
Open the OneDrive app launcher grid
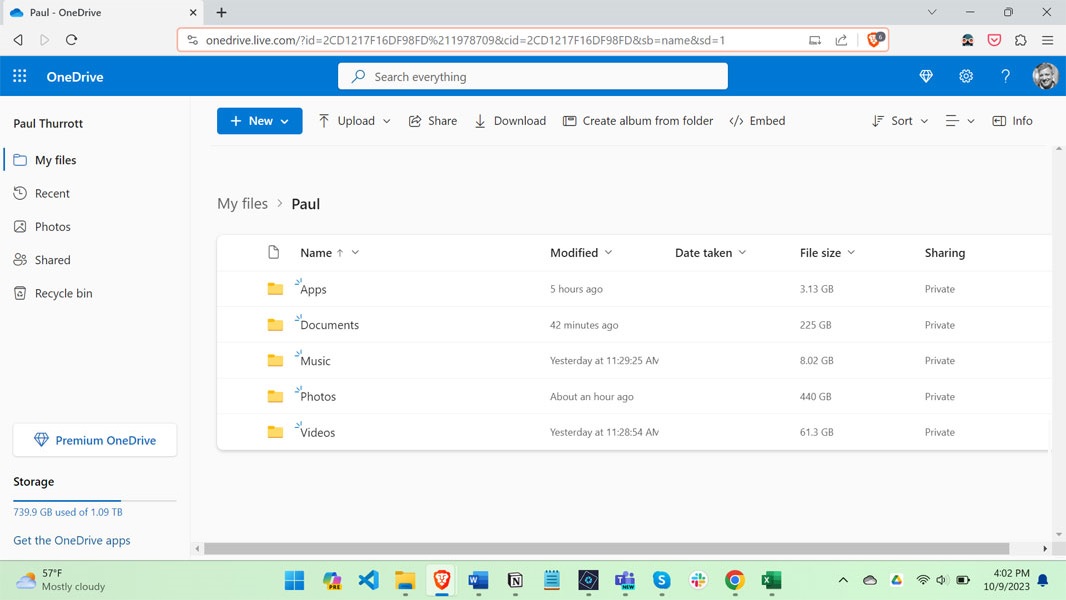18,76
